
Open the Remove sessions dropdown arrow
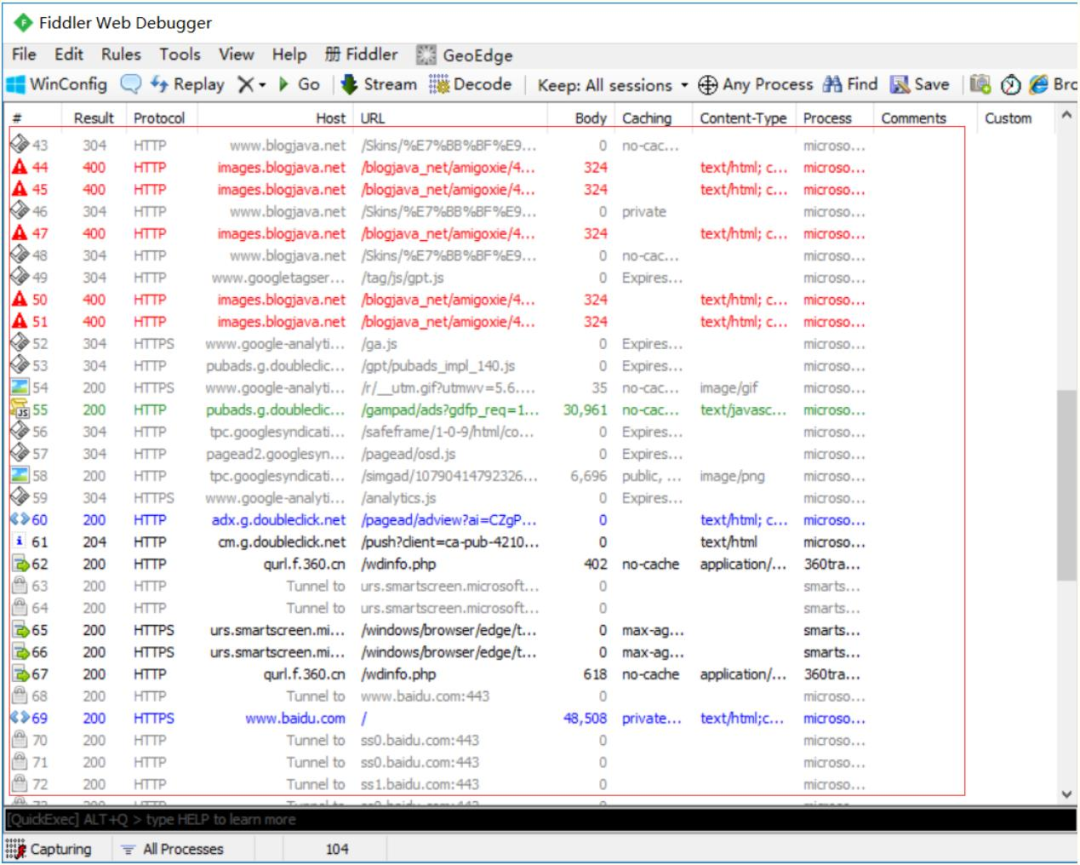[x=262, y=85]
